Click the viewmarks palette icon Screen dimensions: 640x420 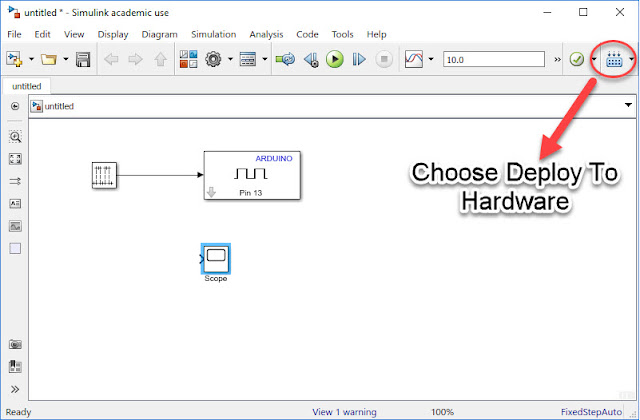[x=15, y=367]
